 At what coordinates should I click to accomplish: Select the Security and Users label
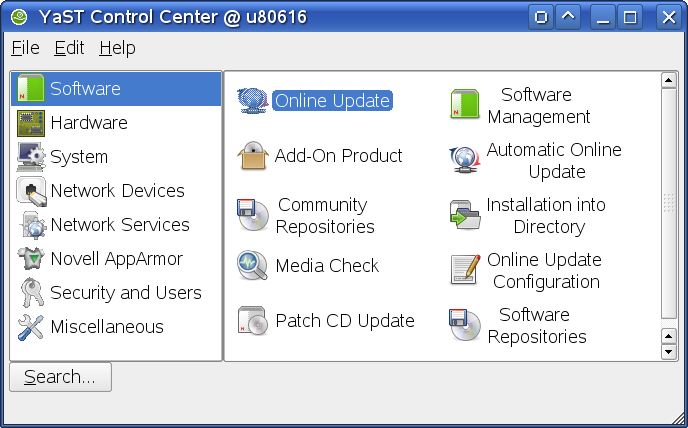[125, 293]
